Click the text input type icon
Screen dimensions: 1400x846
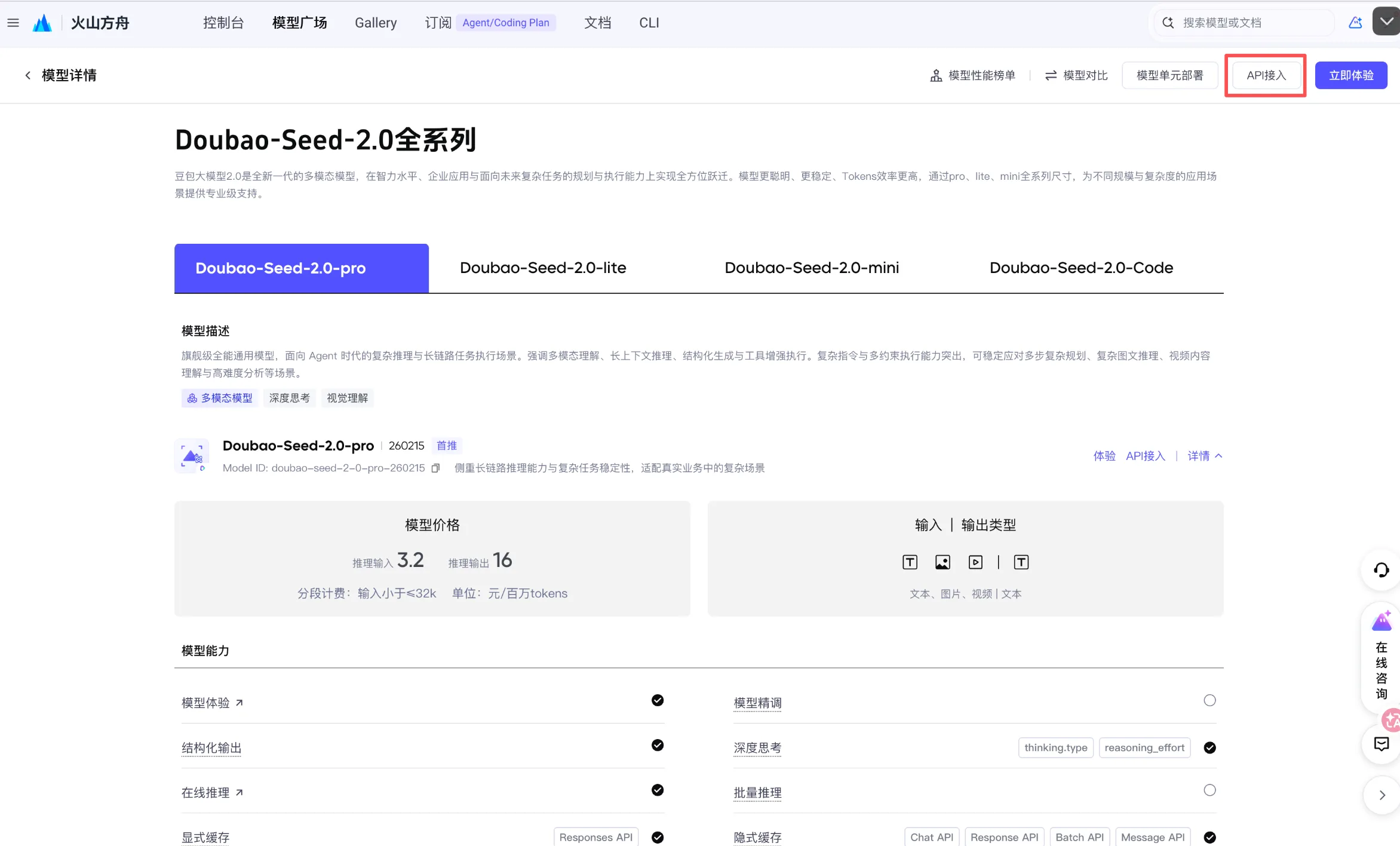click(910, 562)
